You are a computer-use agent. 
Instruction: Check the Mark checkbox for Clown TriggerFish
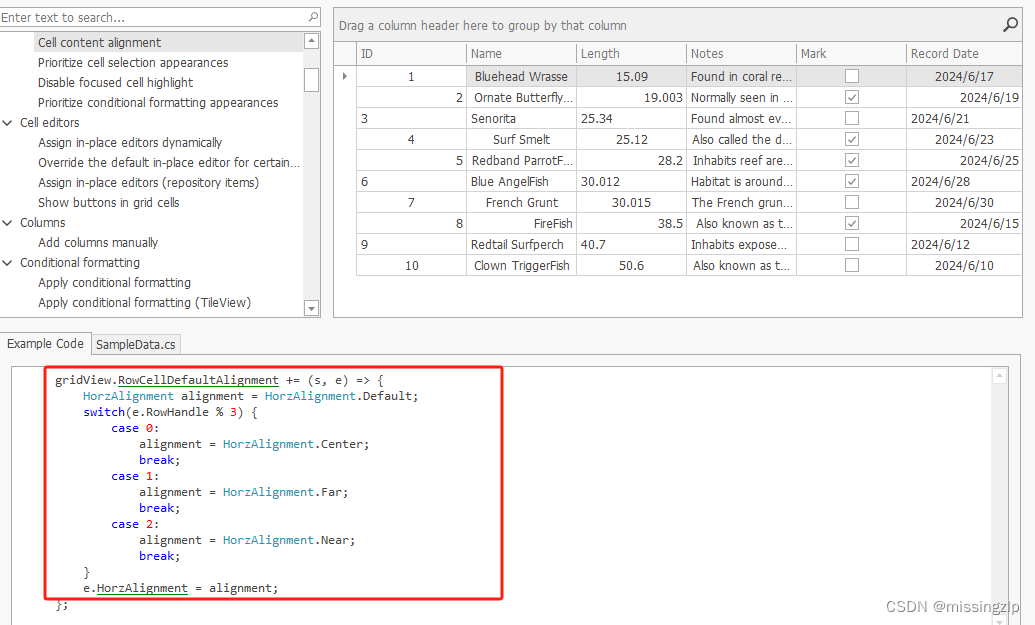pyautogui.click(x=852, y=265)
